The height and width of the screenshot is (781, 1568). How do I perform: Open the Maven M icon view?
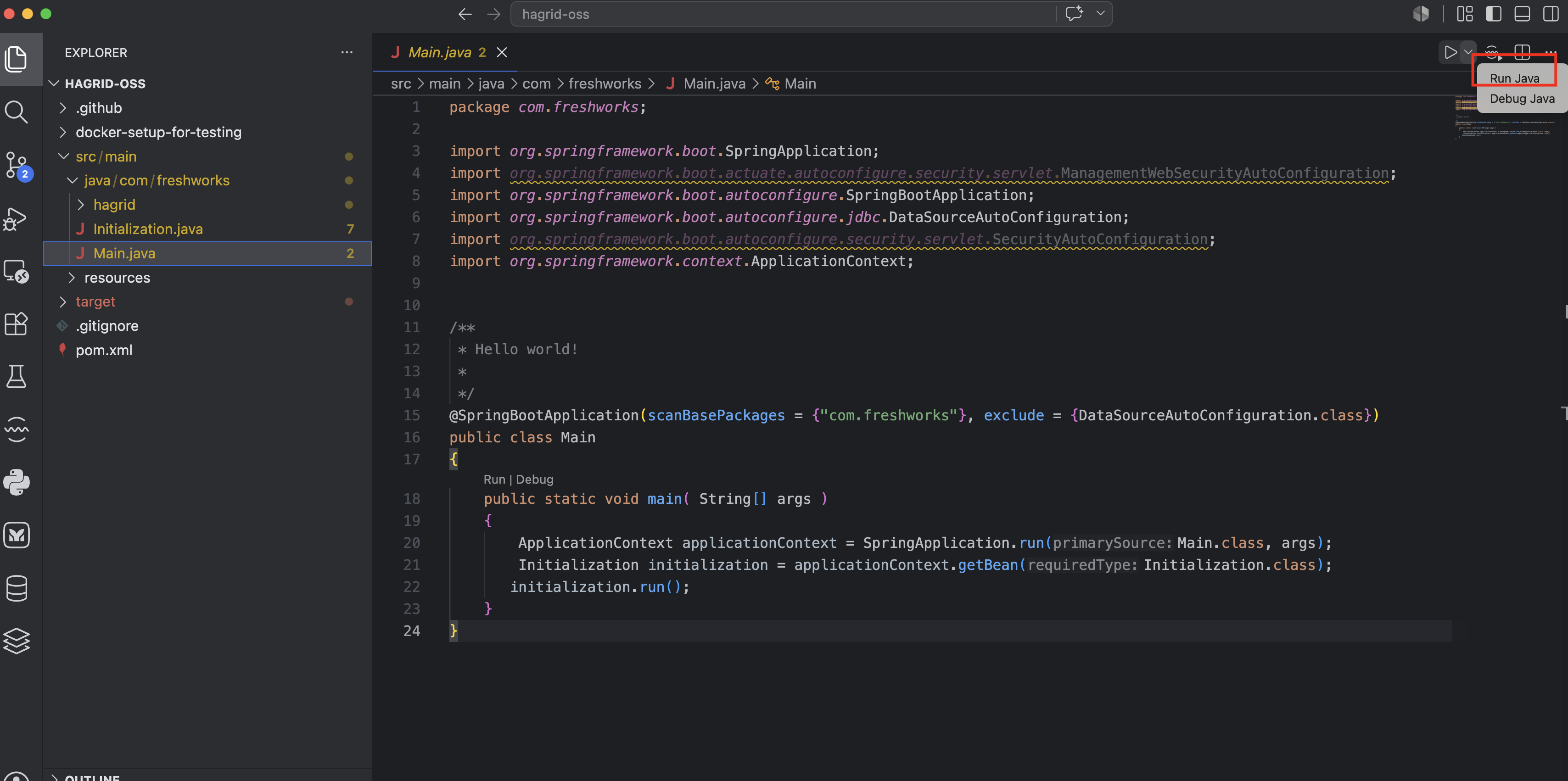(x=17, y=535)
